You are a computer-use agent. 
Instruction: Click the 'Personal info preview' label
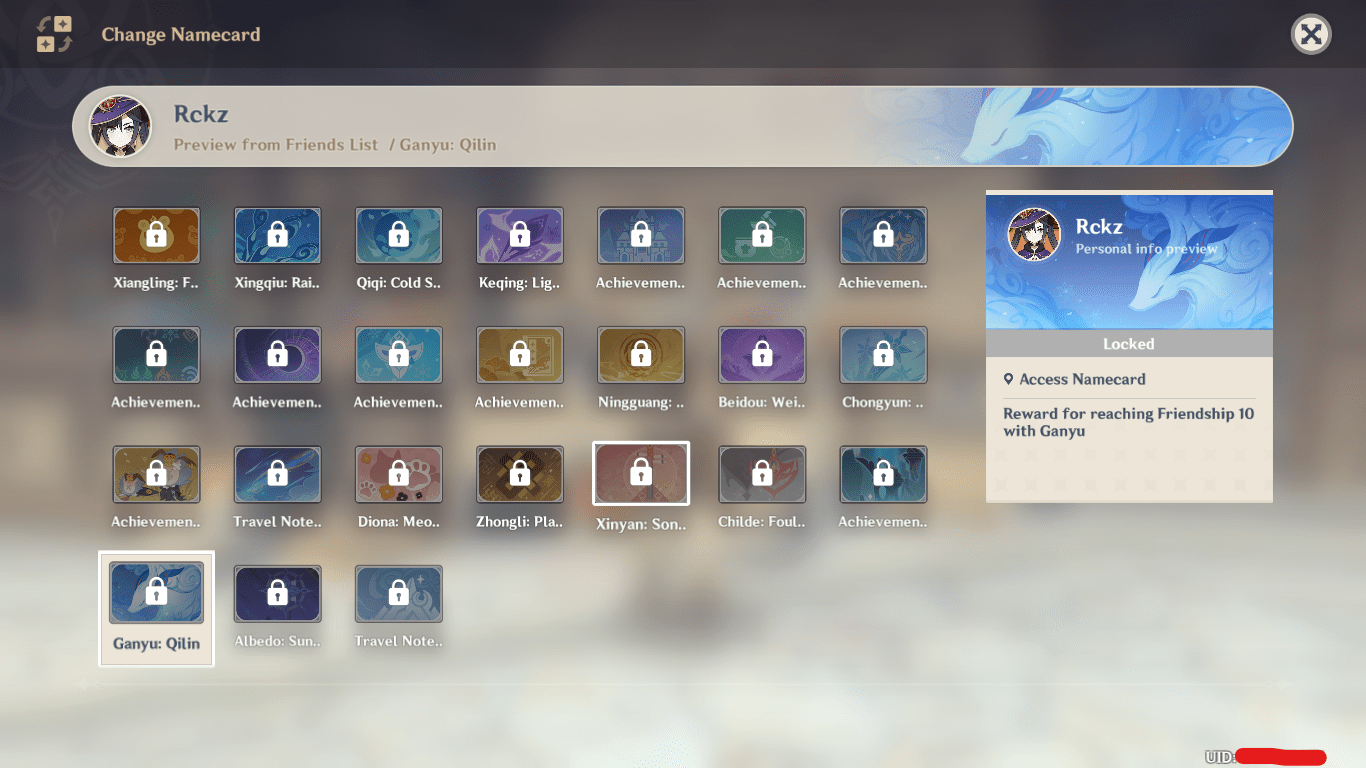coord(1146,249)
